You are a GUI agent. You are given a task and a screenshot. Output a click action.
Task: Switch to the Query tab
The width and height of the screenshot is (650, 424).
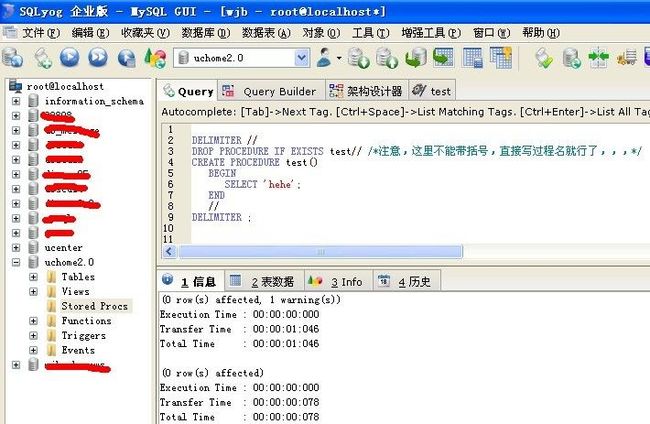pos(188,91)
